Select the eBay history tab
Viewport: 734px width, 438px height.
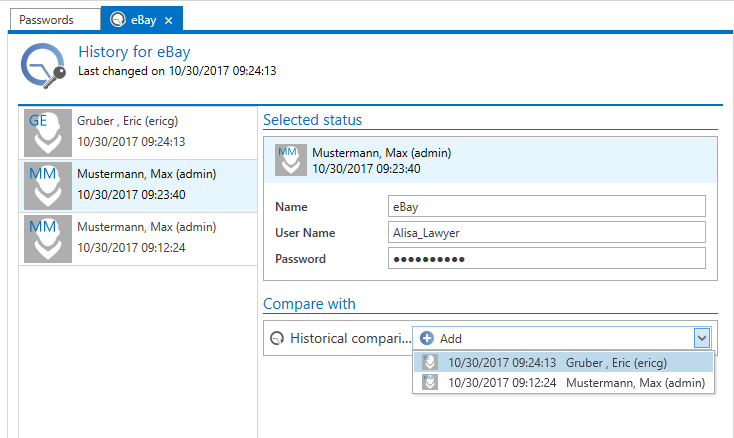pos(143,20)
